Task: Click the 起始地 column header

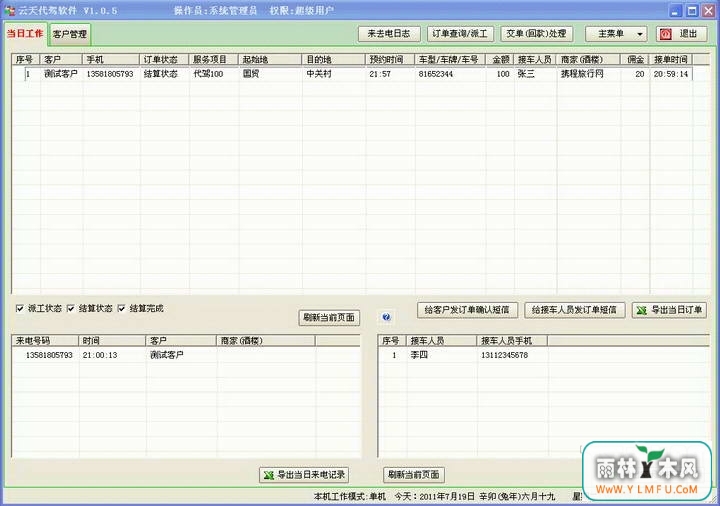Action: click(270, 60)
